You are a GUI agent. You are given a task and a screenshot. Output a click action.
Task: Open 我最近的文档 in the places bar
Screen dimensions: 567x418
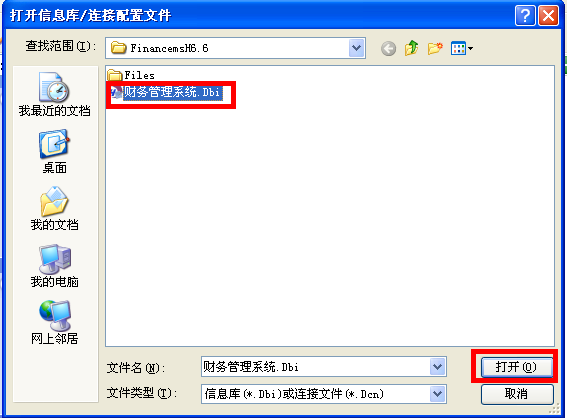tap(55, 94)
